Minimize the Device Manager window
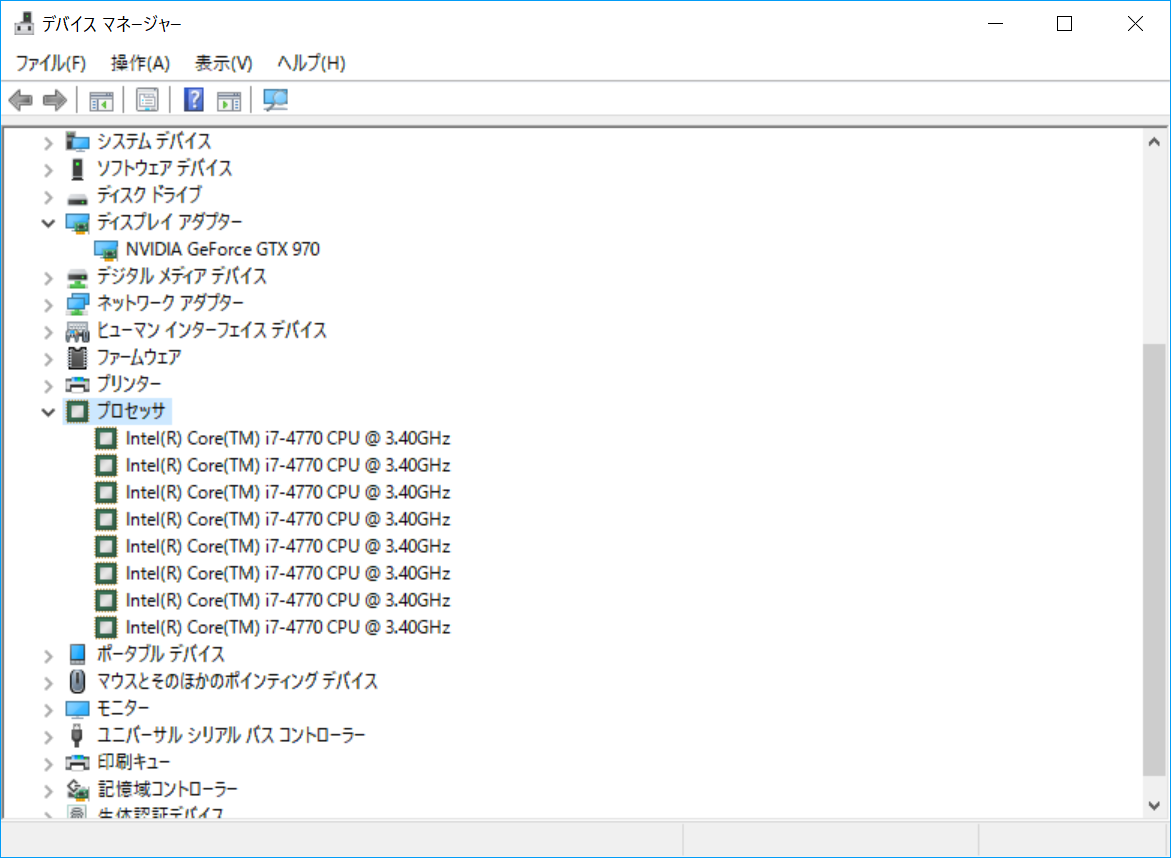Screen dimensions: 1171x858 (995, 24)
